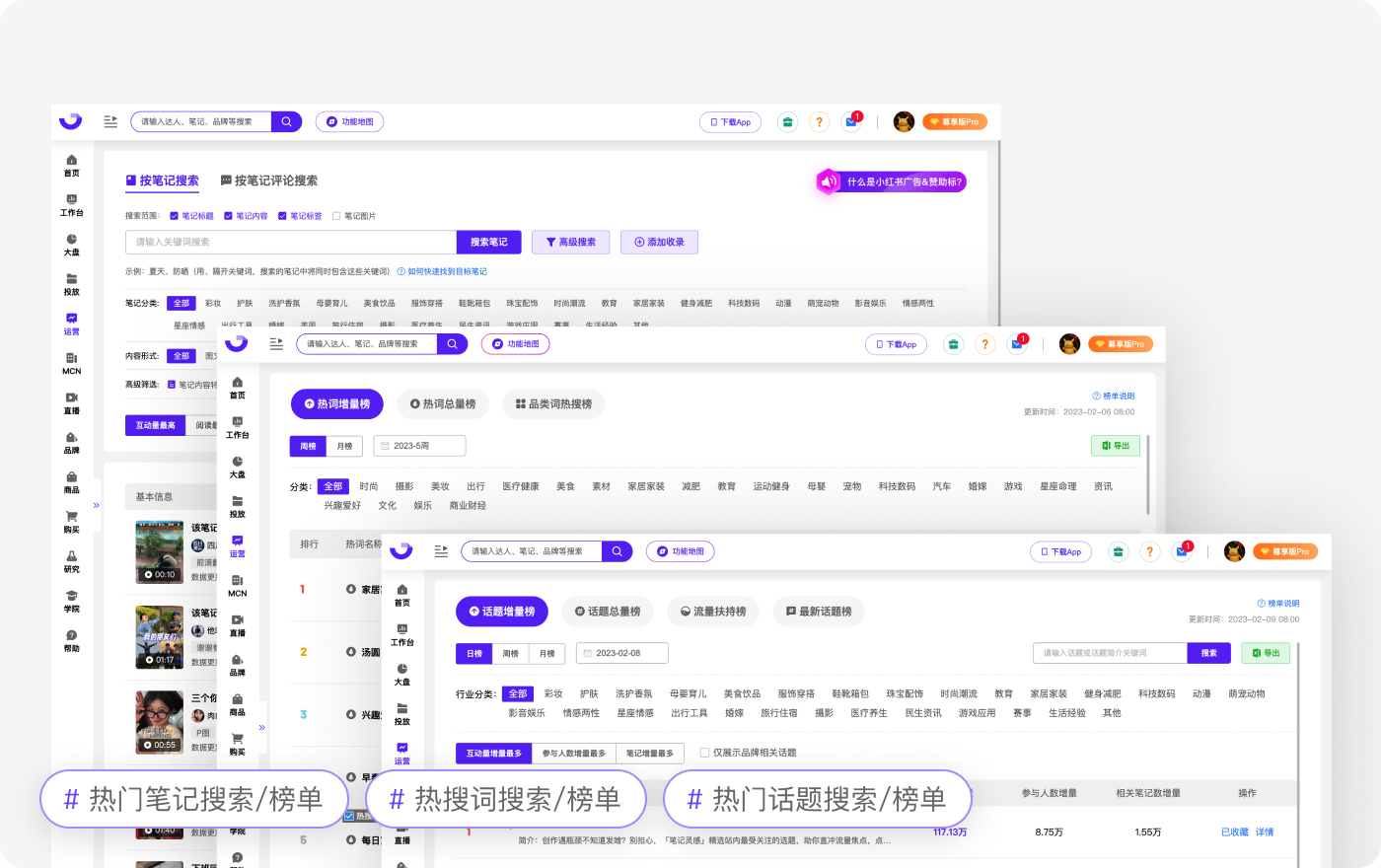Open 研究 in the note search window sidebar
The height and width of the screenshot is (868, 1381).
click(72, 560)
